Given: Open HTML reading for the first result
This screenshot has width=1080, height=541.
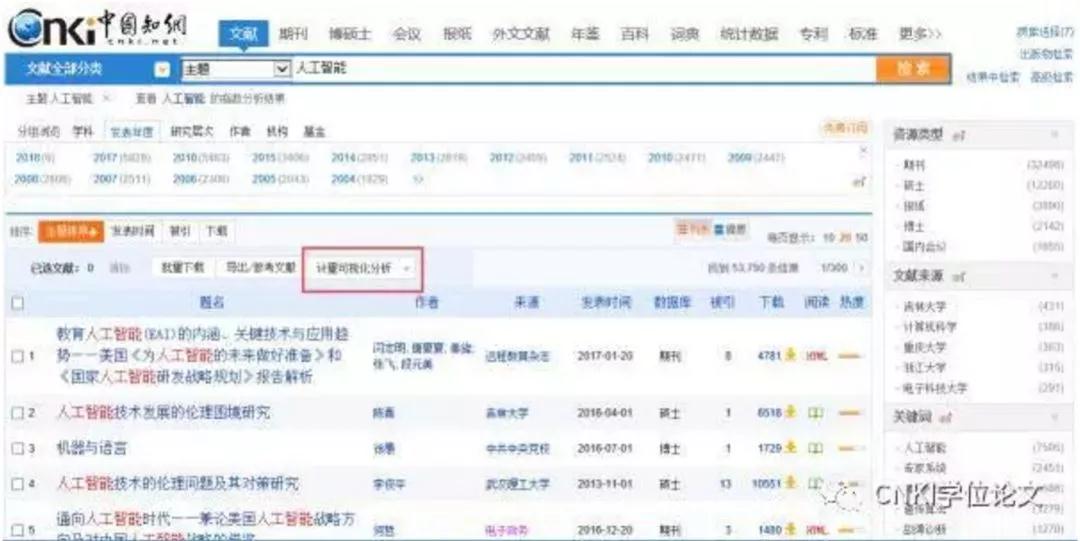Looking at the screenshot, I should (x=817, y=355).
